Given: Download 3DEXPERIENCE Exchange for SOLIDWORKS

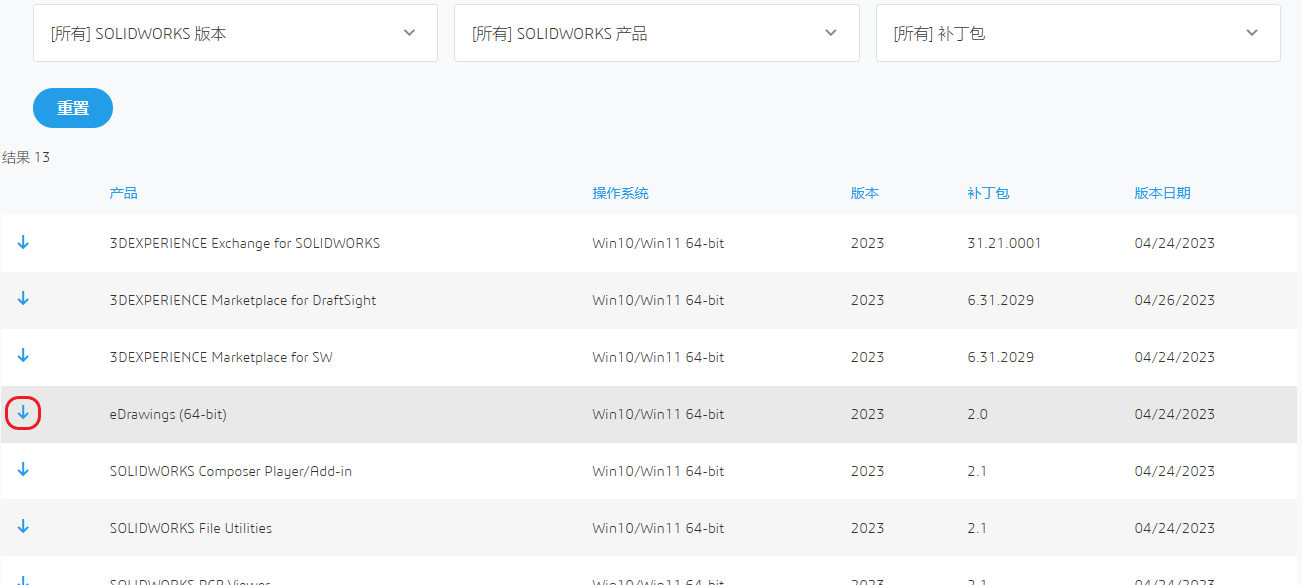Looking at the screenshot, I should click(x=24, y=243).
